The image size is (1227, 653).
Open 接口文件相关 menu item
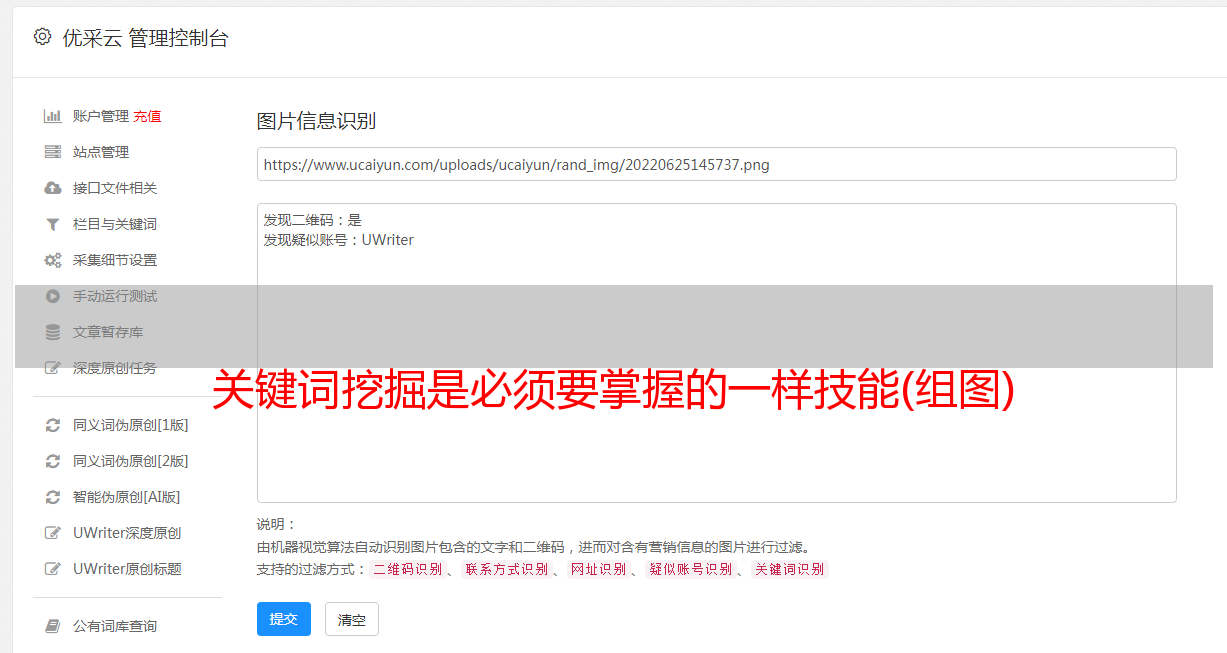click(x=115, y=188)
